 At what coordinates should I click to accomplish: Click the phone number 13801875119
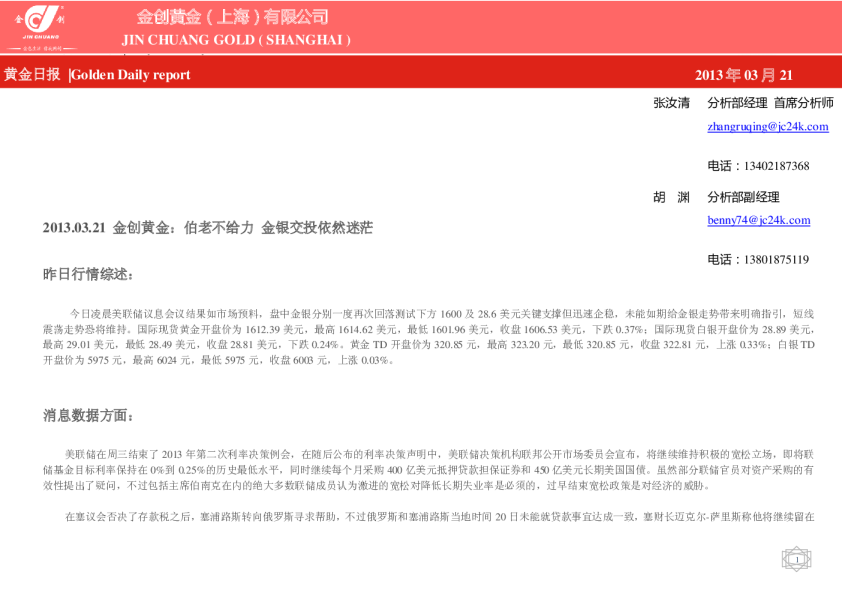pyautogui.click(x=758, y=260)
